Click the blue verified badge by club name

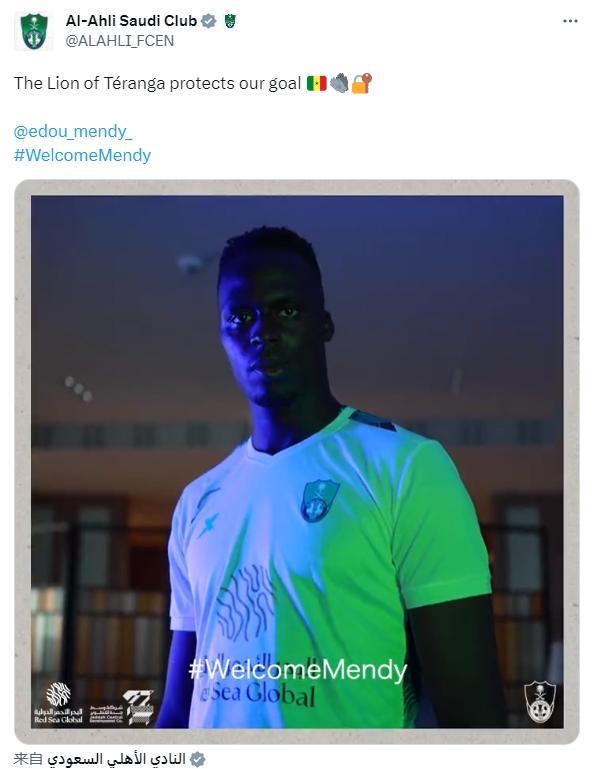209,21
